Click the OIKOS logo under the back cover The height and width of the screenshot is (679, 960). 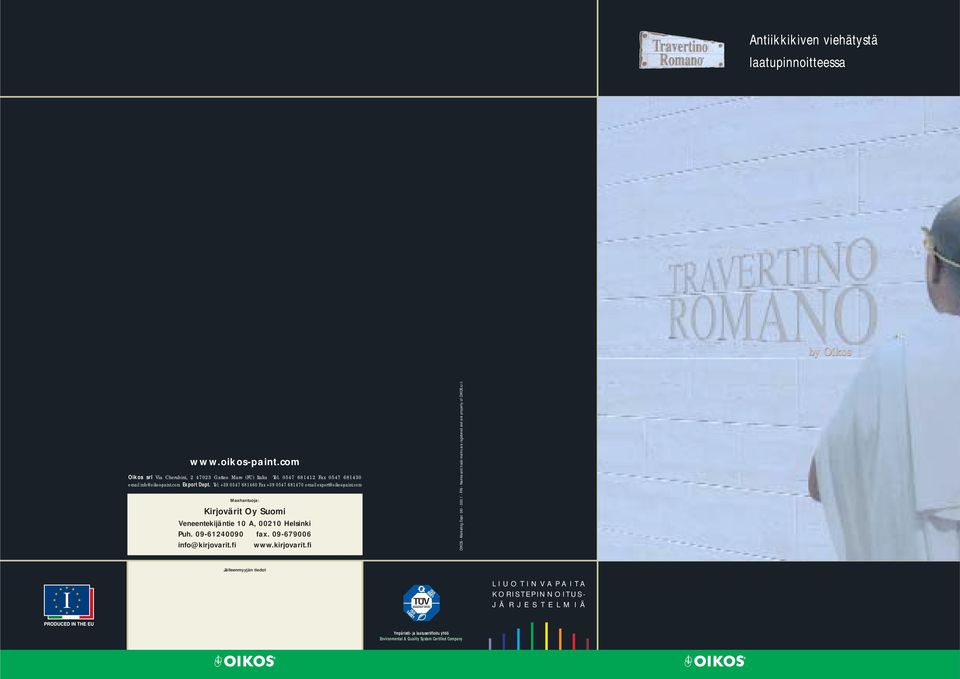[x=245, y=661]
